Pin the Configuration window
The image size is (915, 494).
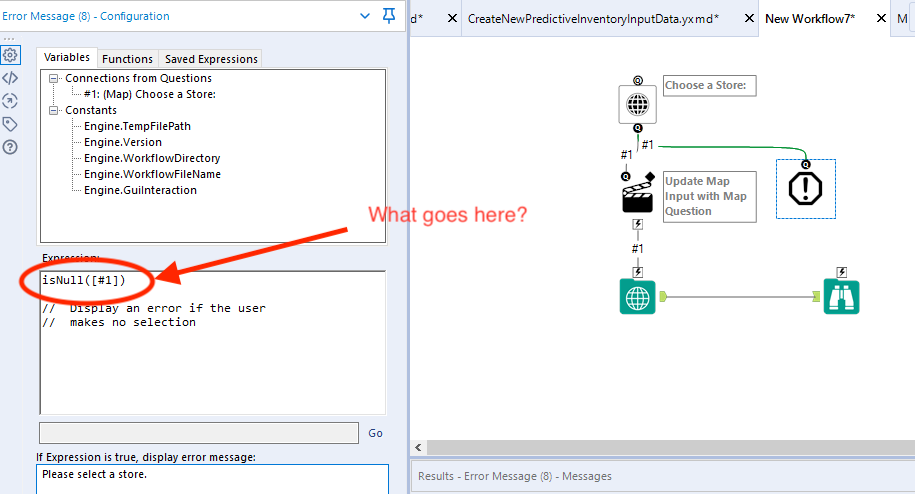tap(389, 16)
